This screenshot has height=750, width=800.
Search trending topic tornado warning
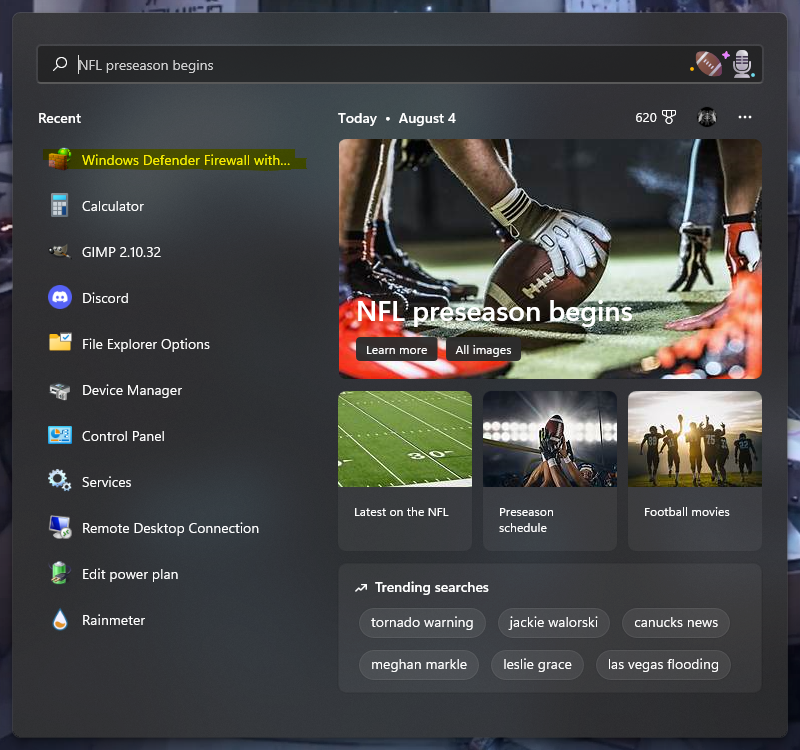click(x=422, y=622)
